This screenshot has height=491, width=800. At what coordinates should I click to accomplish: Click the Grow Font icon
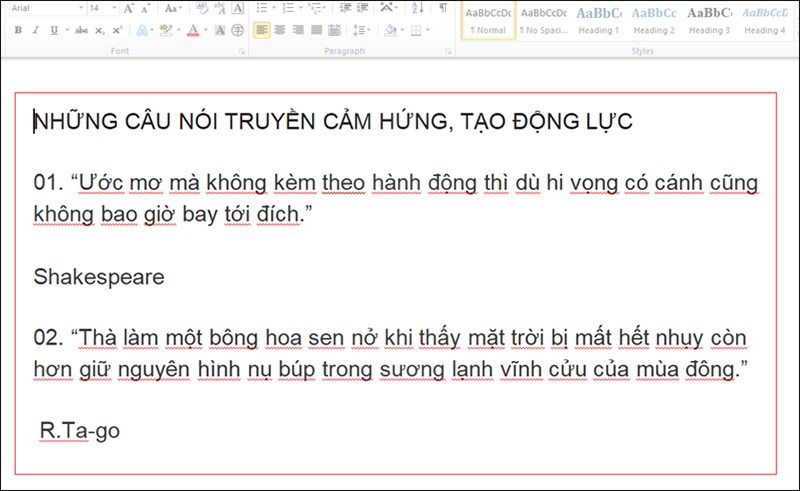click(x=129, y=8)
